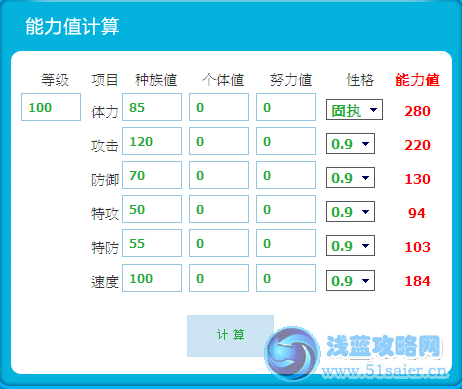Select the 特防 努力值 input field
Image resolution: width=462 pixels, height=389 pixels.
tap(286, 243)
